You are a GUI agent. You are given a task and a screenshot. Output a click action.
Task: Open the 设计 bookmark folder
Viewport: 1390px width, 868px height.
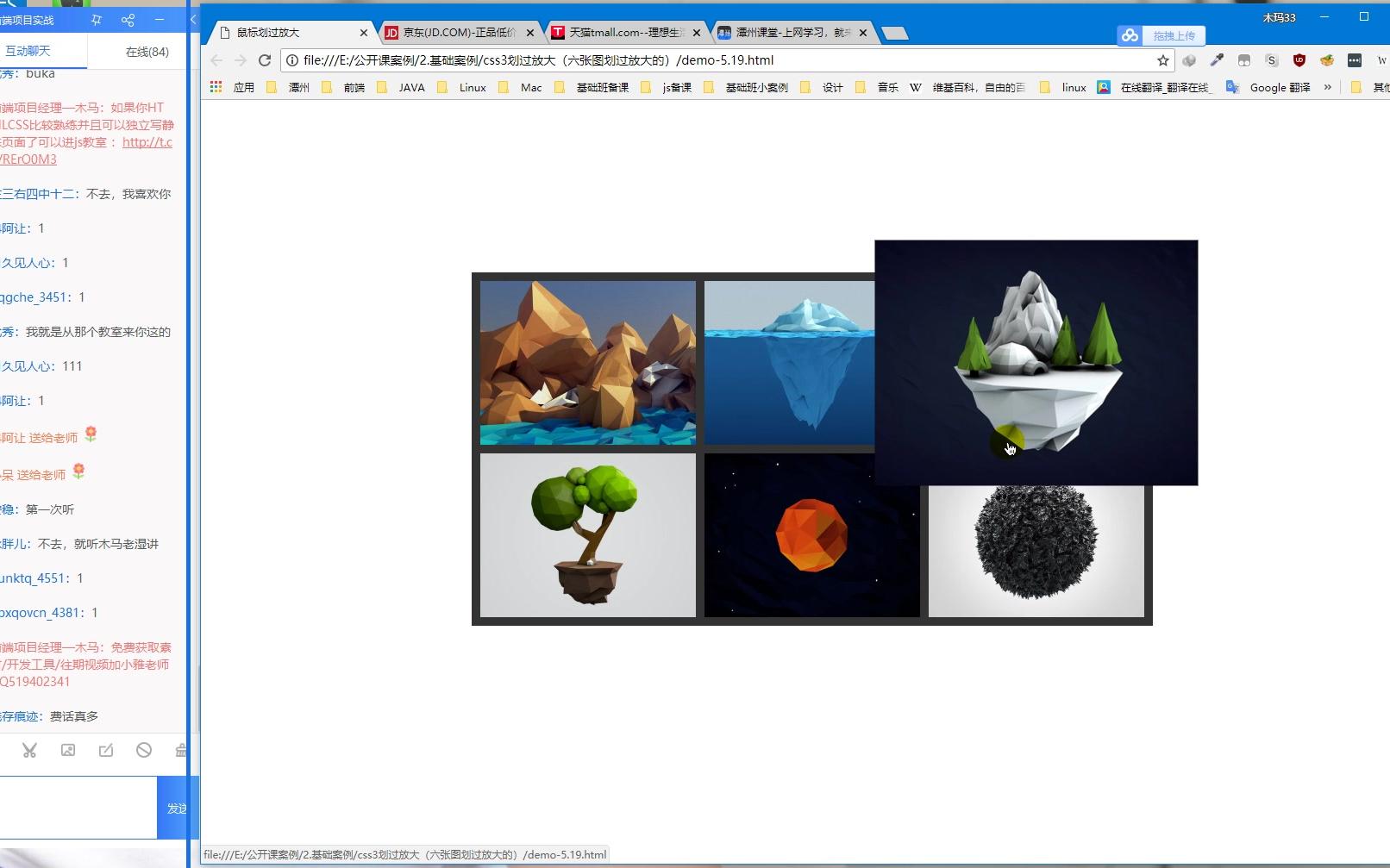coord(823,87)
